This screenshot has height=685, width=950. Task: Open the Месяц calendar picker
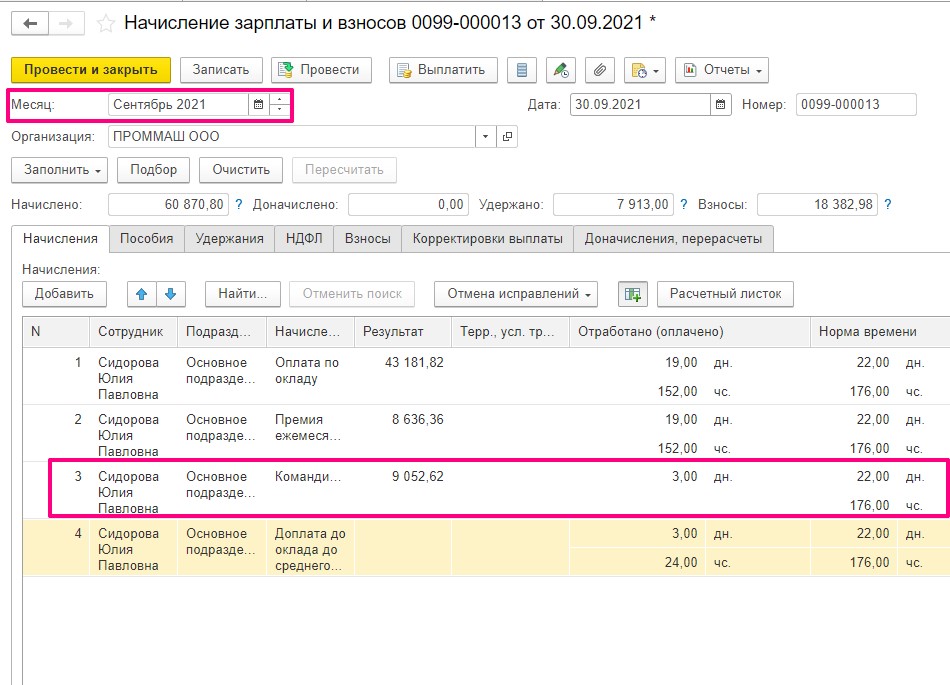tap(258, 104)
